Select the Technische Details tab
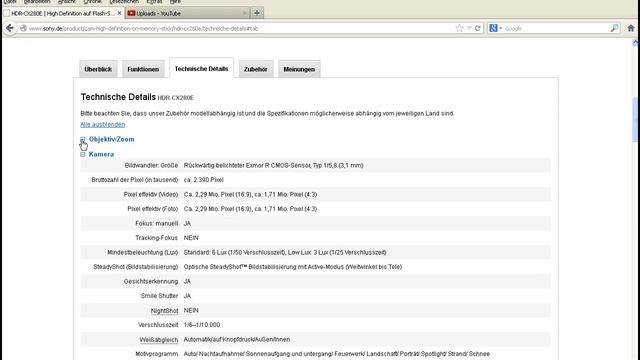Viewport: 640px width, 360px height. [201, 68]
